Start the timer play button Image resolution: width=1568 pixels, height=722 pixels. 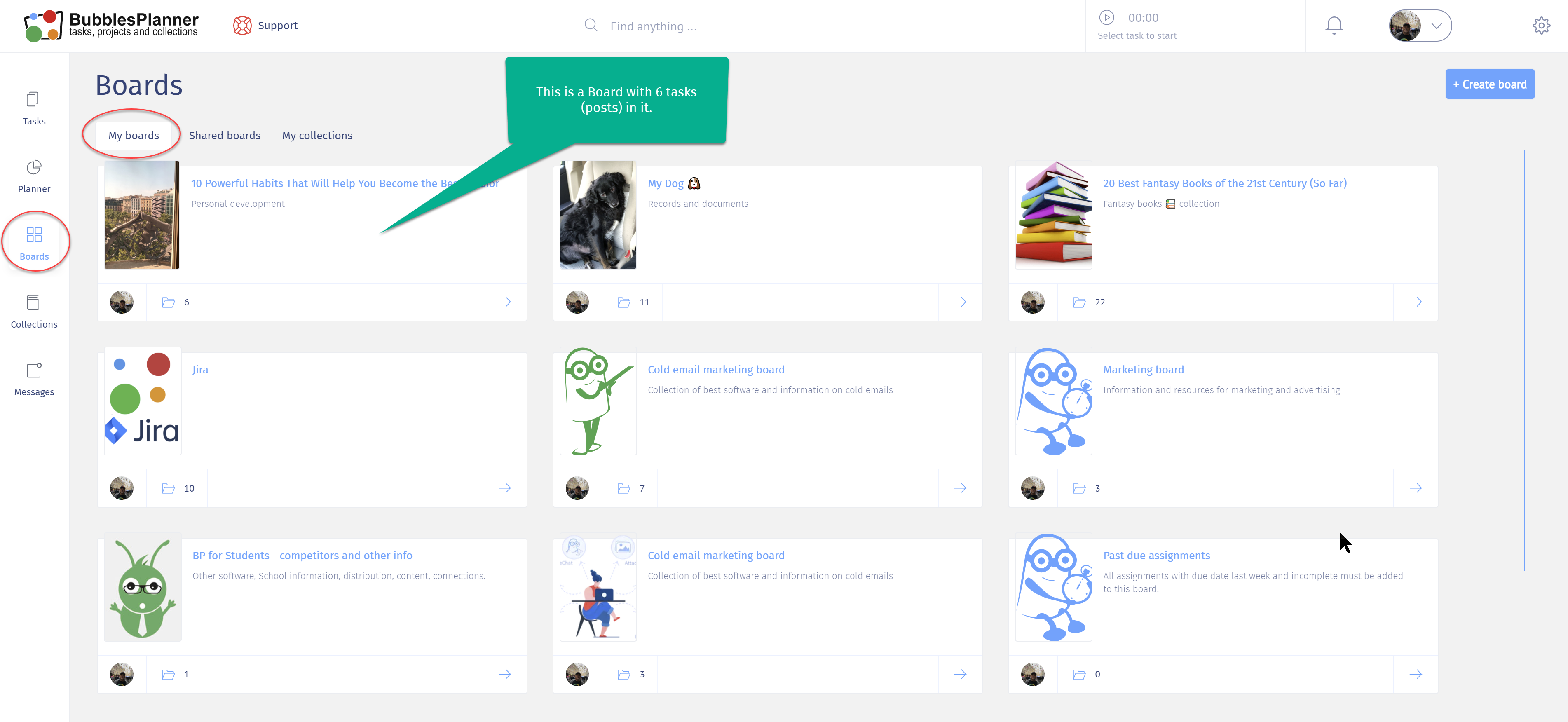[x=1106, y=17]
